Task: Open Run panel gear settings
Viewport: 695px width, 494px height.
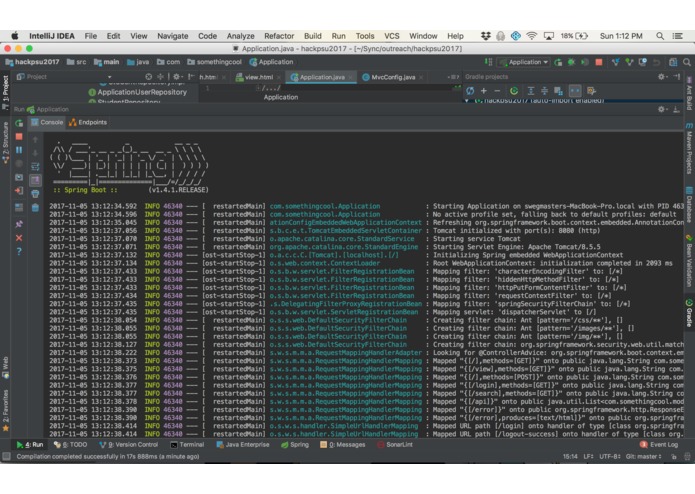Action: [661, 109]
